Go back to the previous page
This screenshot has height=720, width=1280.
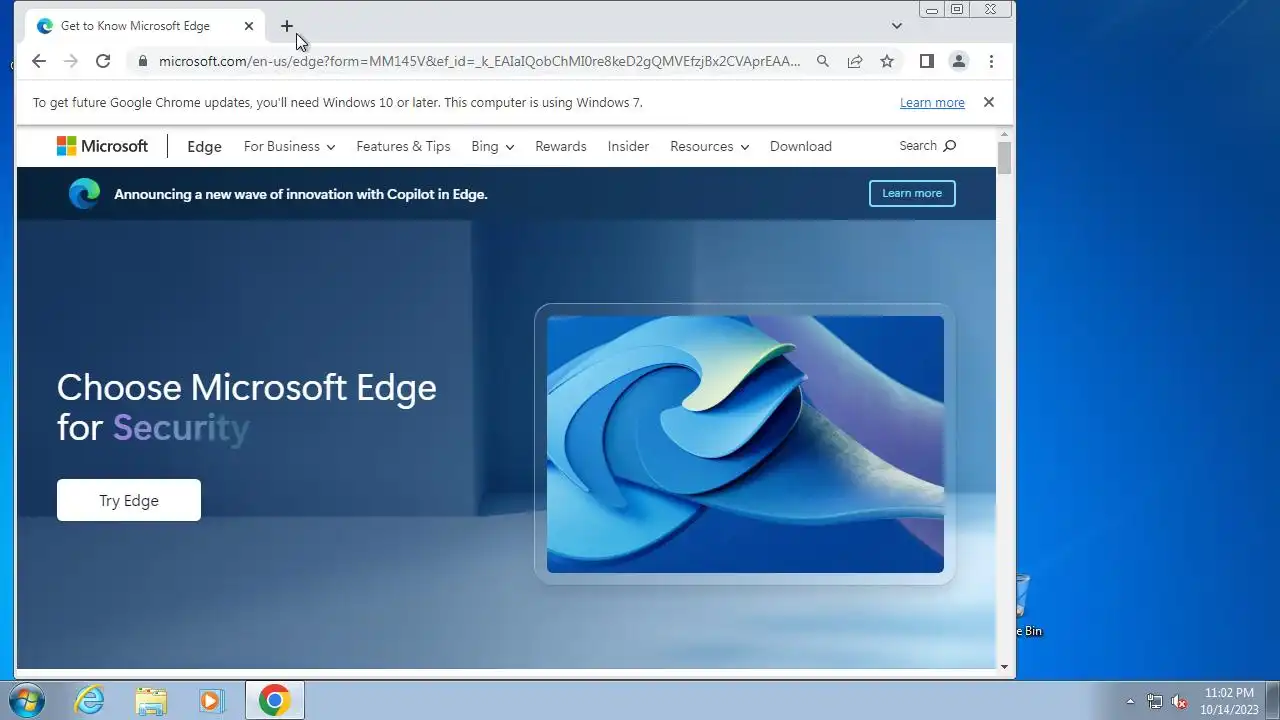(x=39, y=61)
